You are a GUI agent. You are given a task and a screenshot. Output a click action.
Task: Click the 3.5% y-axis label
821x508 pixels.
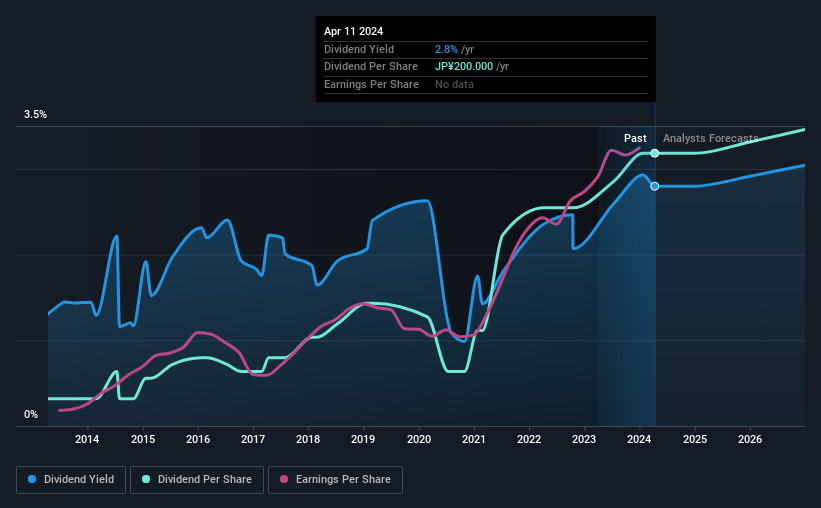click(36, 115)
